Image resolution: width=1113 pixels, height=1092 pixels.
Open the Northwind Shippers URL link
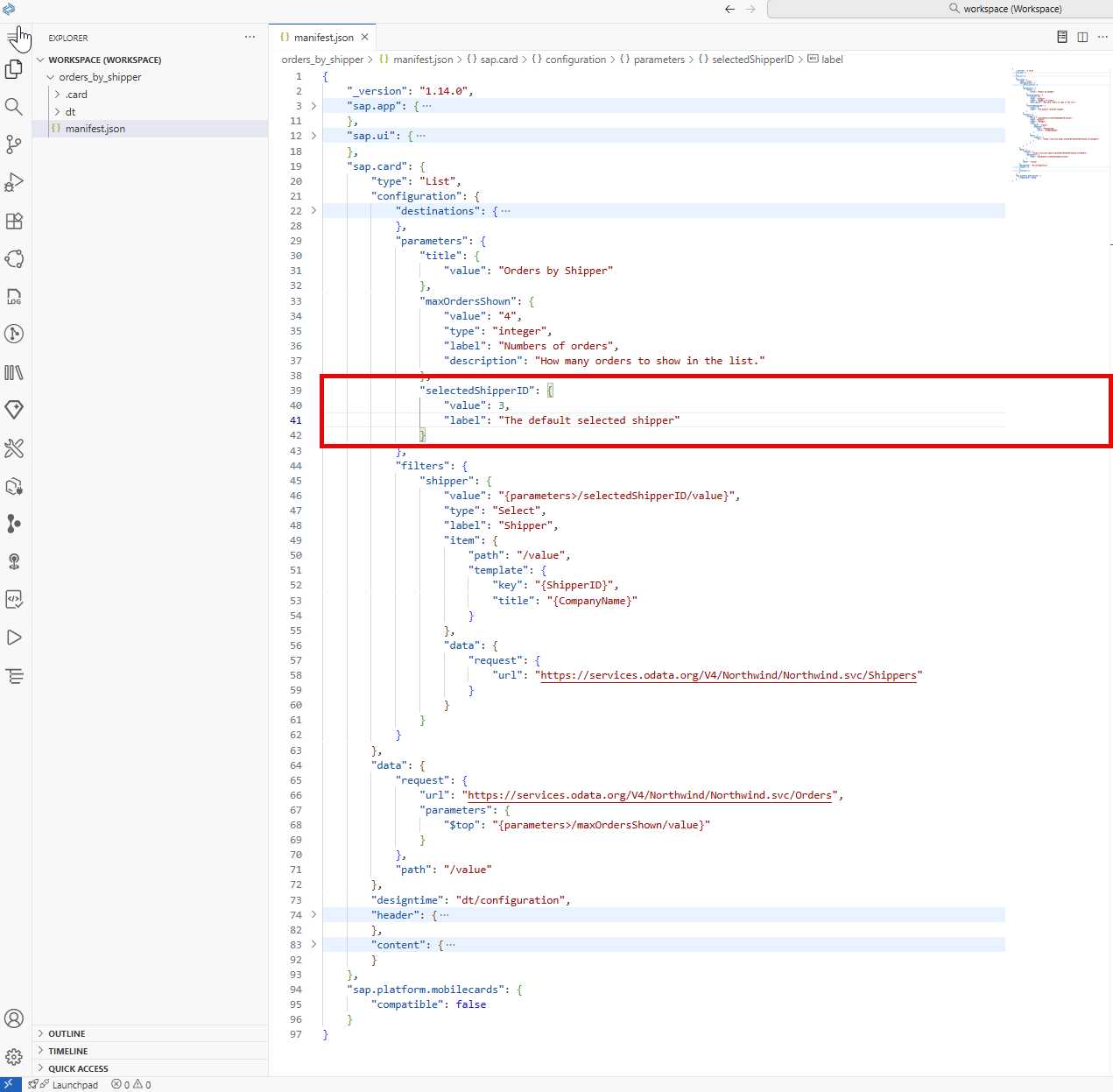729,675
